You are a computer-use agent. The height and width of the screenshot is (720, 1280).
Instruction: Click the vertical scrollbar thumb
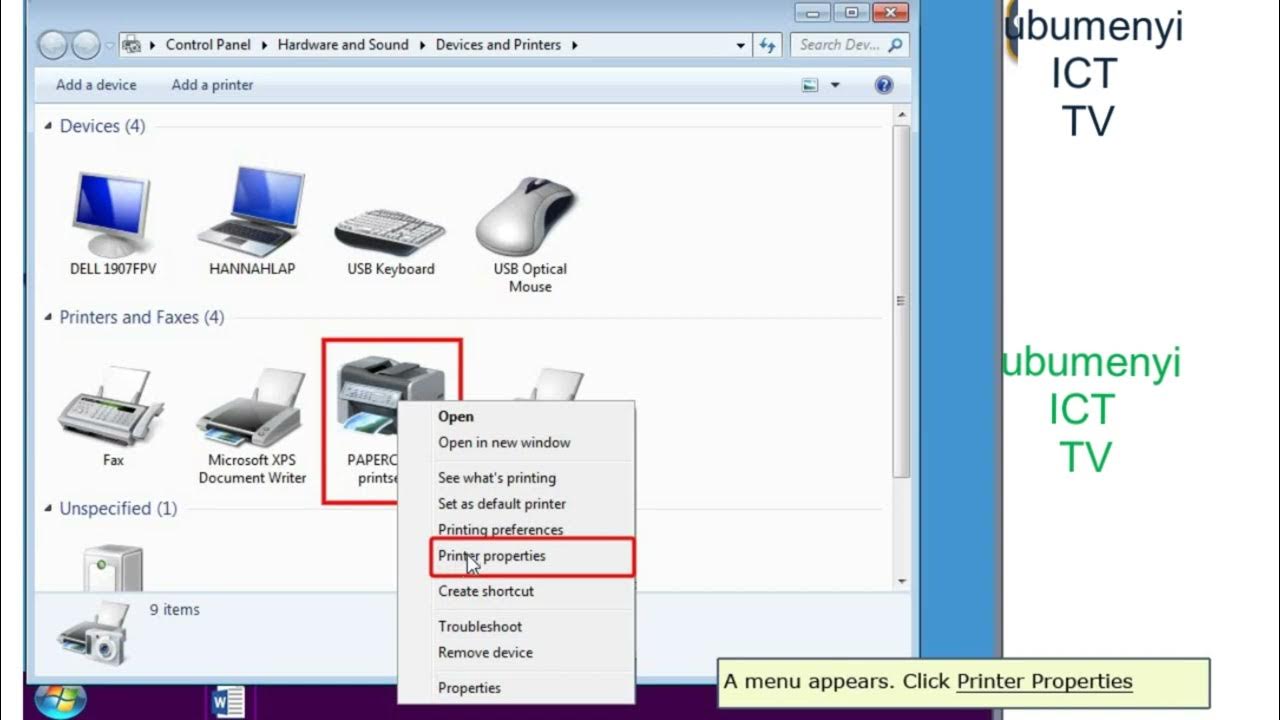[x=902, y=300]
